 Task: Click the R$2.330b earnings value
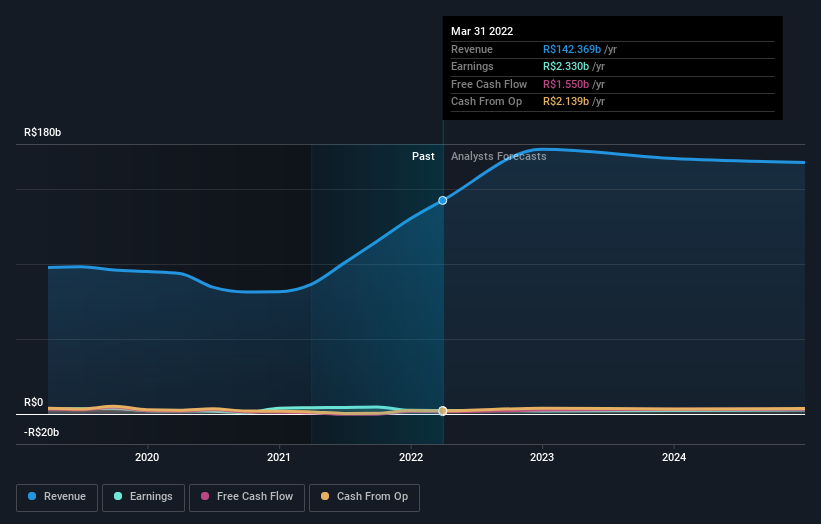coord(566,66)
